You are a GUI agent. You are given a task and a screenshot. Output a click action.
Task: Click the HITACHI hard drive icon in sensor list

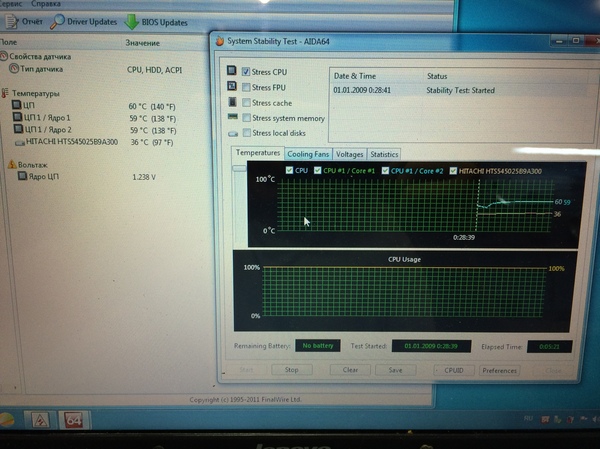point(19,141)
